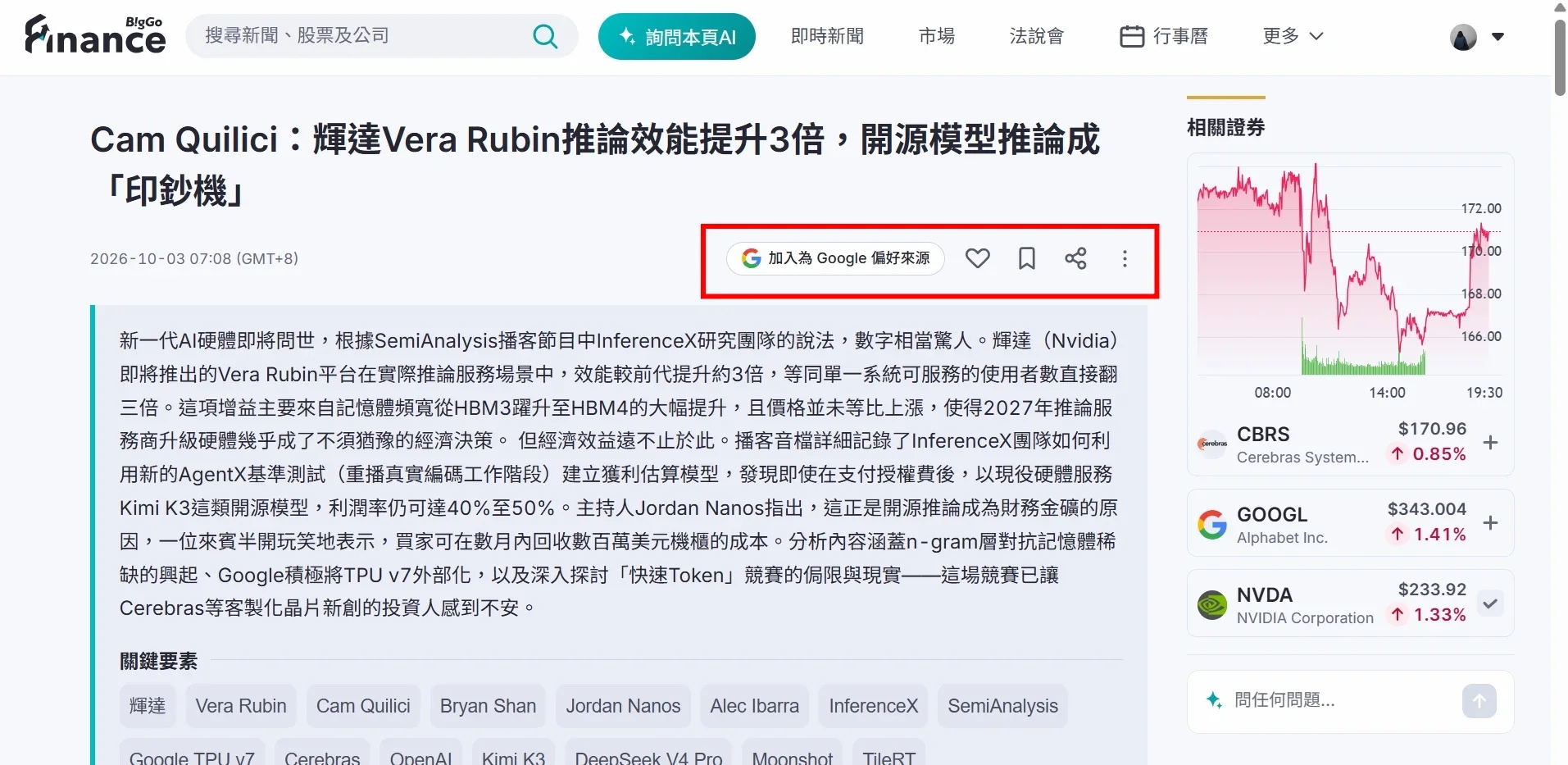
Task: Click the 詢問本頁AI button
Action: pyautogui.click(x=677, y=37)
